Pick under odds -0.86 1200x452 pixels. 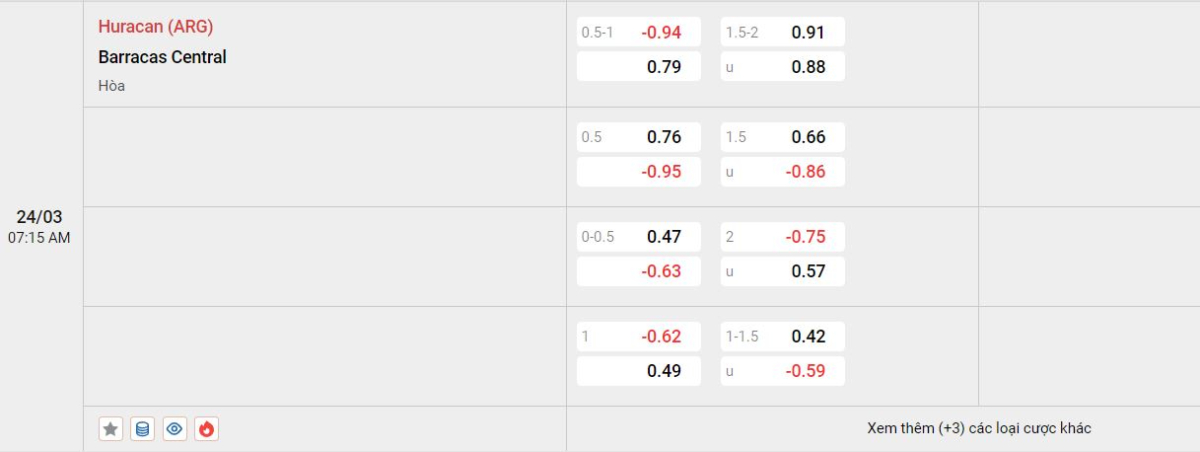(783, 171)
